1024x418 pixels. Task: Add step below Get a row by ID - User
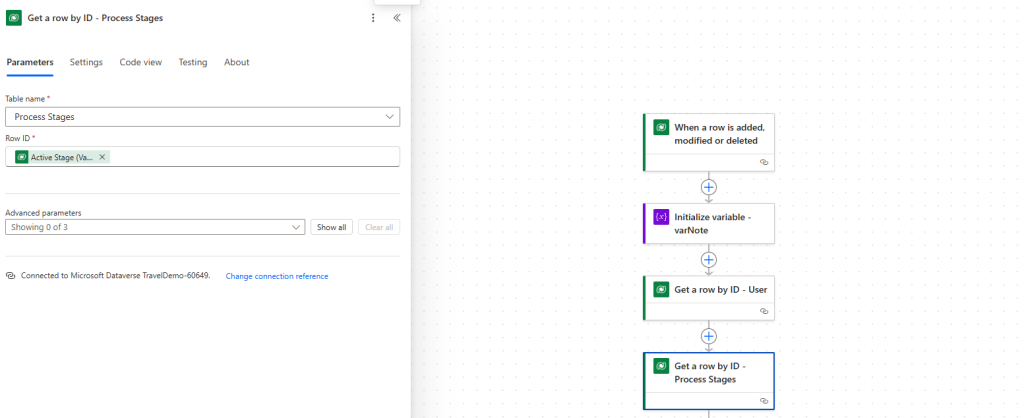coord(709,336)
